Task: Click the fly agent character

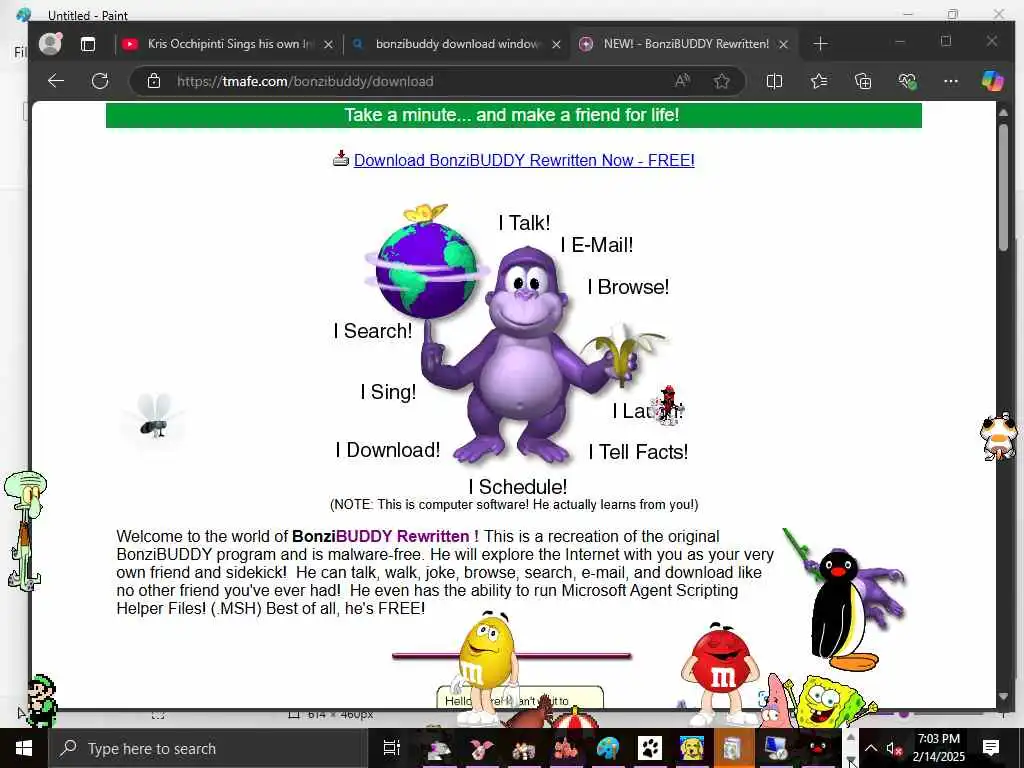Action: point(155,416)
